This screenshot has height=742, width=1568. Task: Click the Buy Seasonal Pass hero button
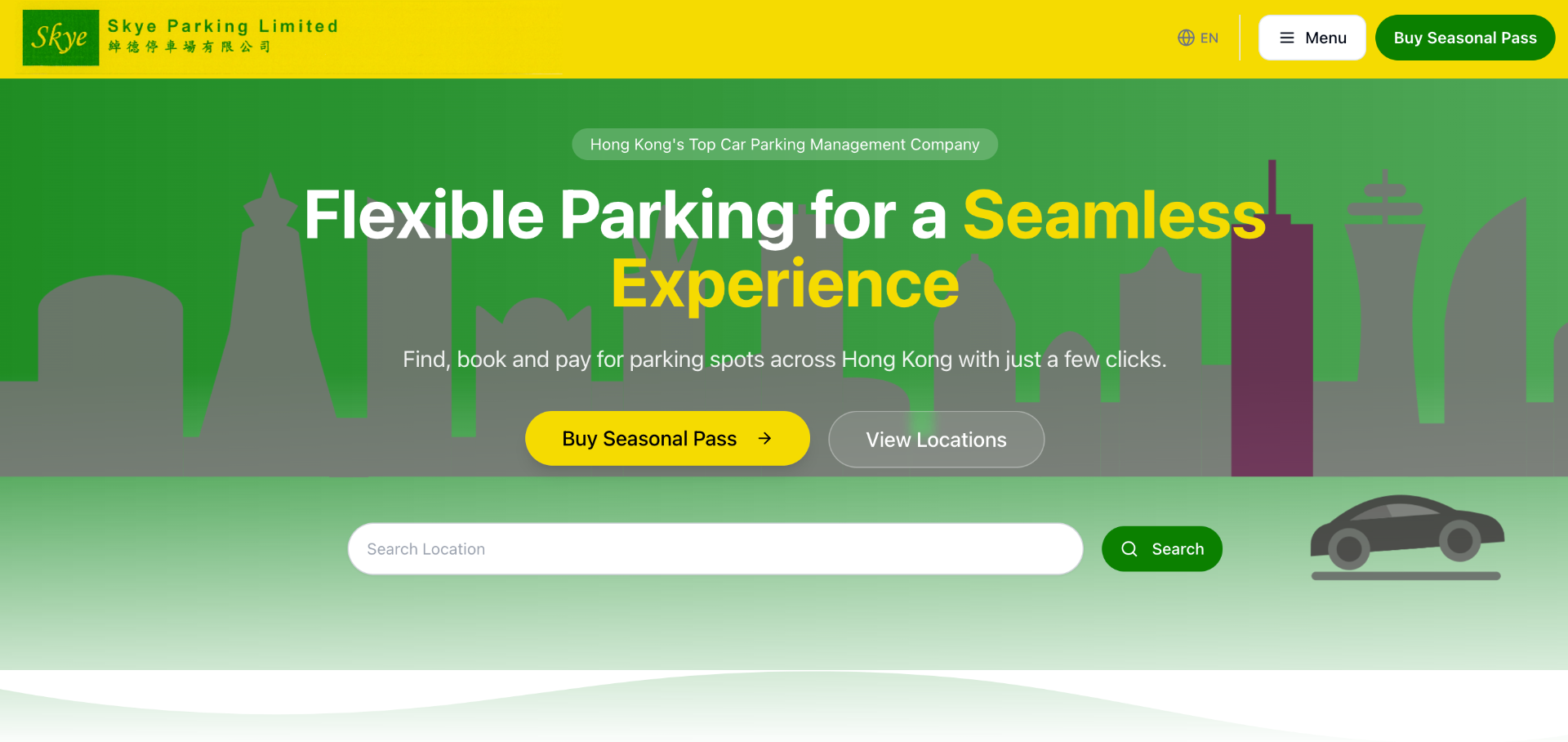666,438
